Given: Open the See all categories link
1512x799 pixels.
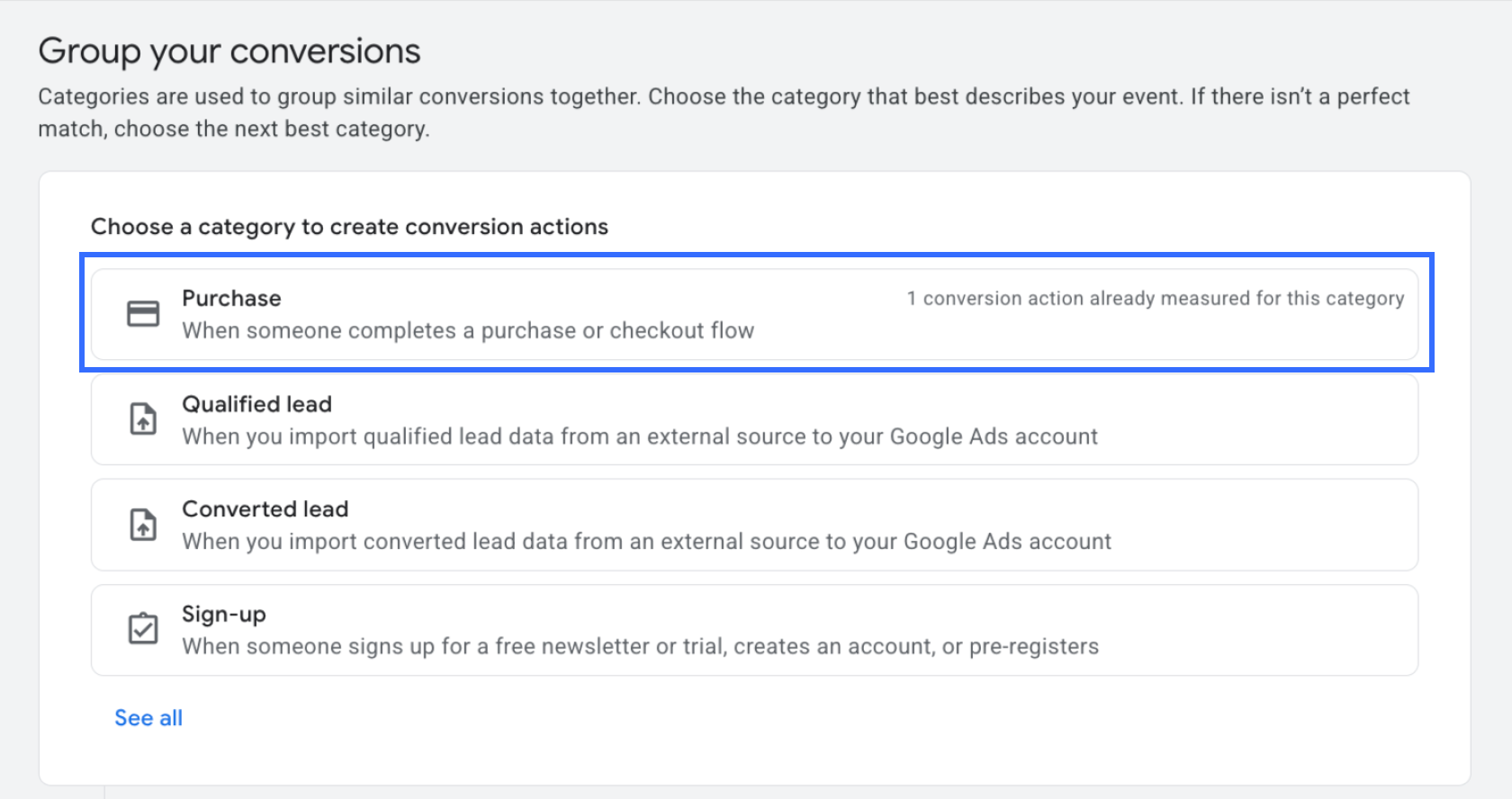Looking at the screenshot, I should (x=148, y=718).
